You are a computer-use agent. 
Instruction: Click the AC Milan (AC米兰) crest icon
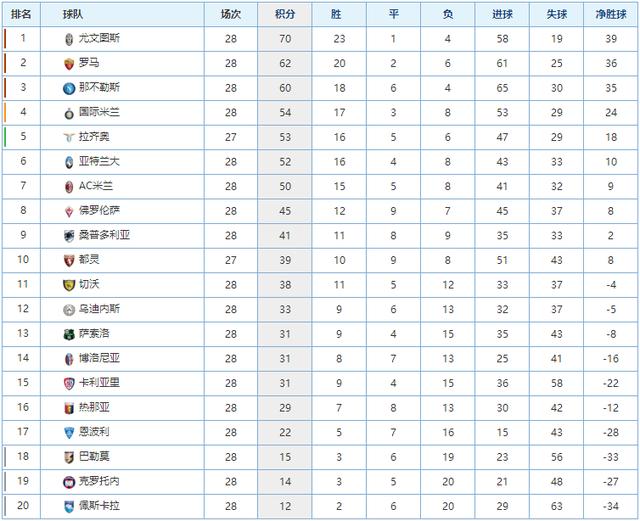(67, 186)
